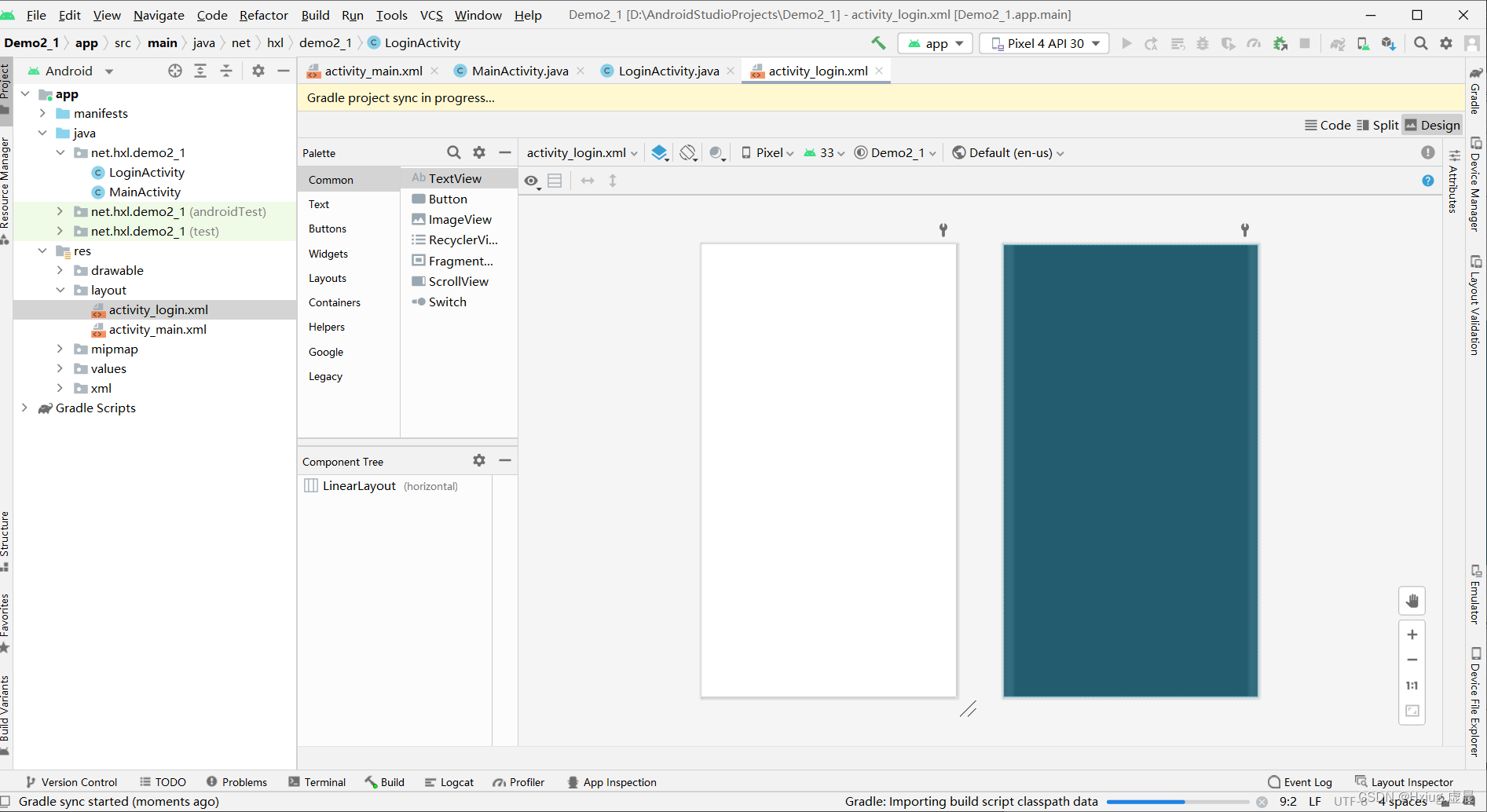Image resolution: width=1487 pixels, height=812 pixels.
Task: Open app run configuration dropdown
Action: [936, 43]
